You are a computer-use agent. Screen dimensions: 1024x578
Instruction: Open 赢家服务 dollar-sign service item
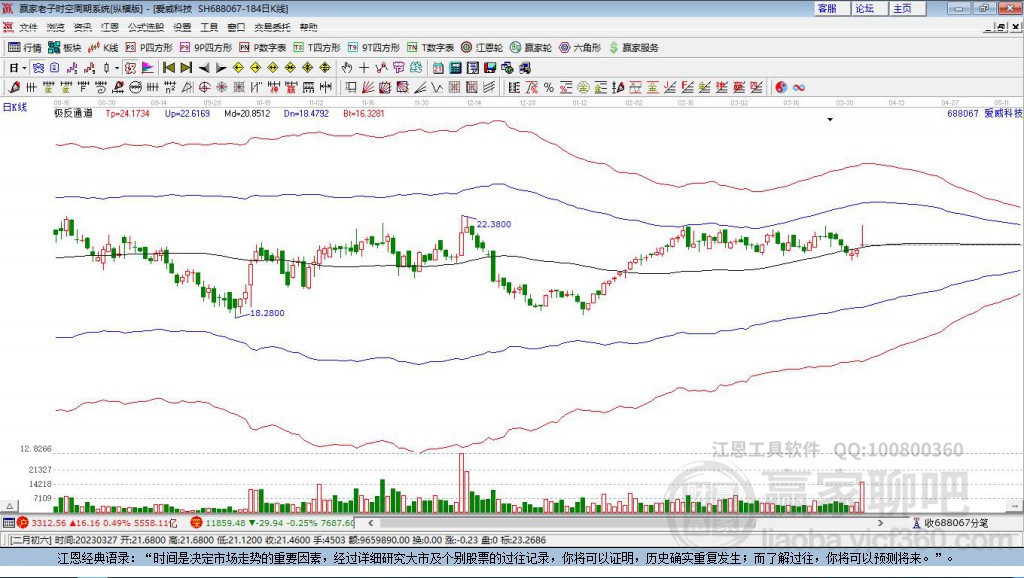click(x=633, y=48)
